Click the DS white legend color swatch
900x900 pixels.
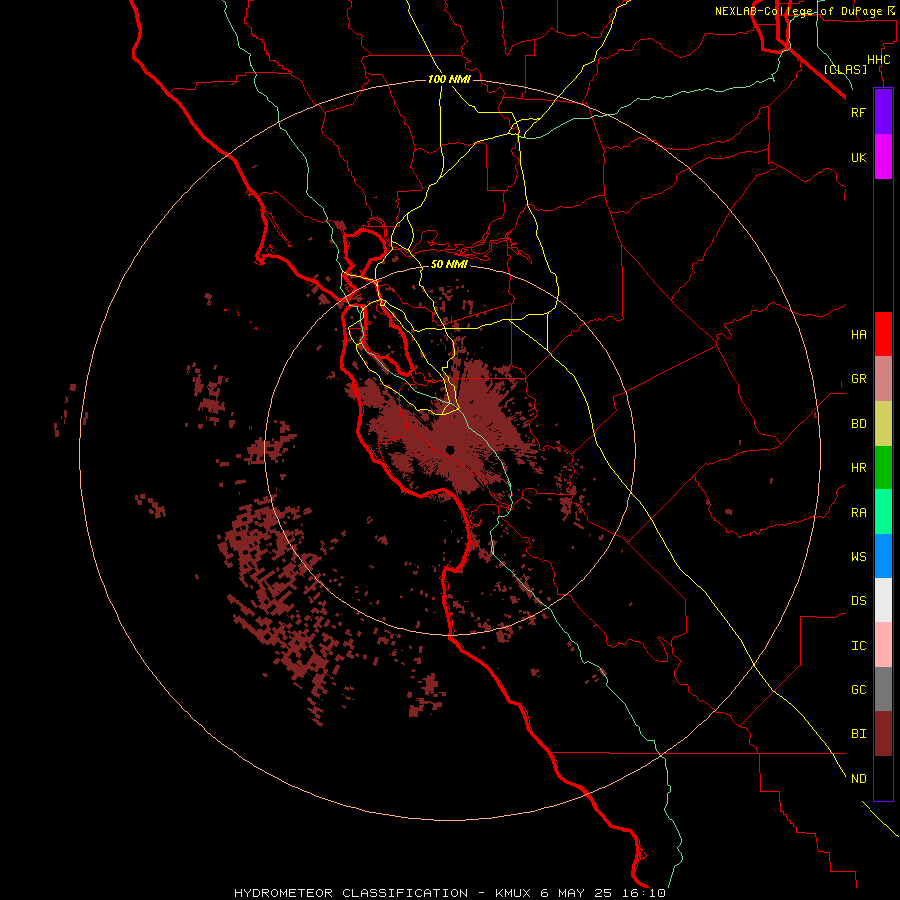click(x=883, y=600)
